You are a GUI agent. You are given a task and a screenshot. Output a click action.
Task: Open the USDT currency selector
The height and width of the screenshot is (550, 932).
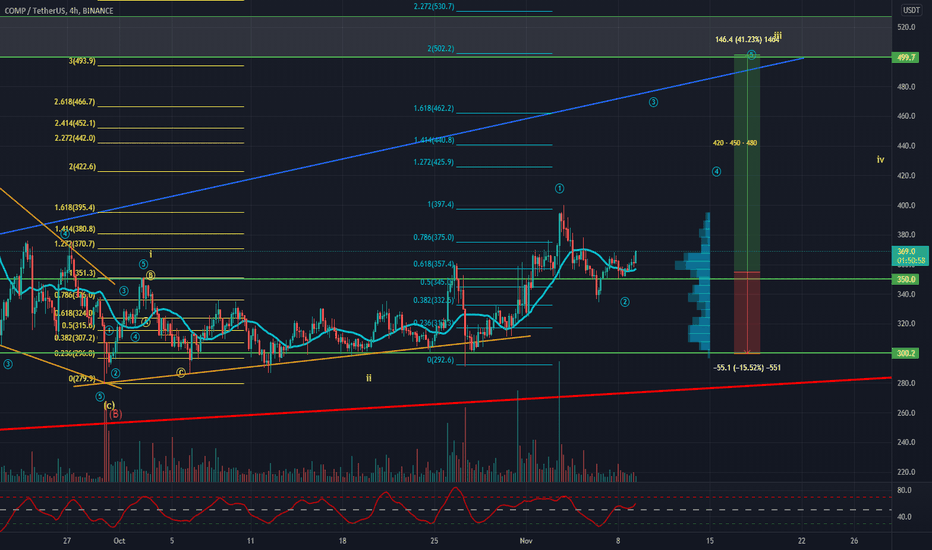(911, 10)
